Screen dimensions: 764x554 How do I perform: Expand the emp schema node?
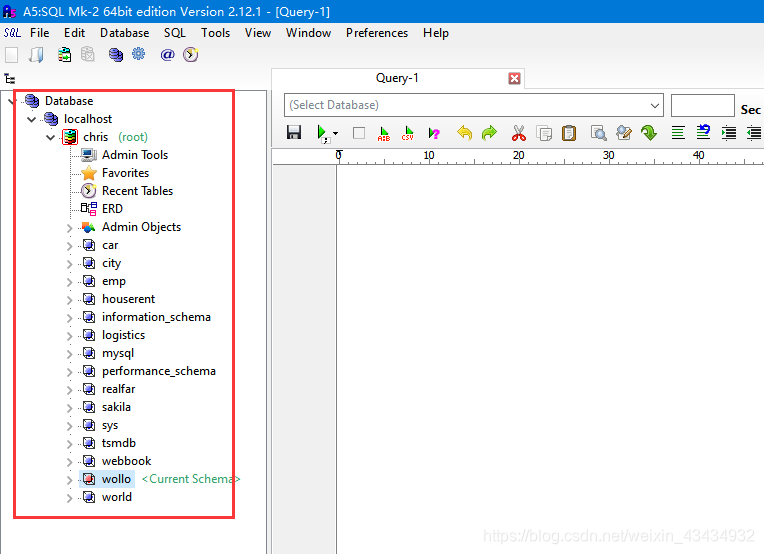click(x=69, y=282)
